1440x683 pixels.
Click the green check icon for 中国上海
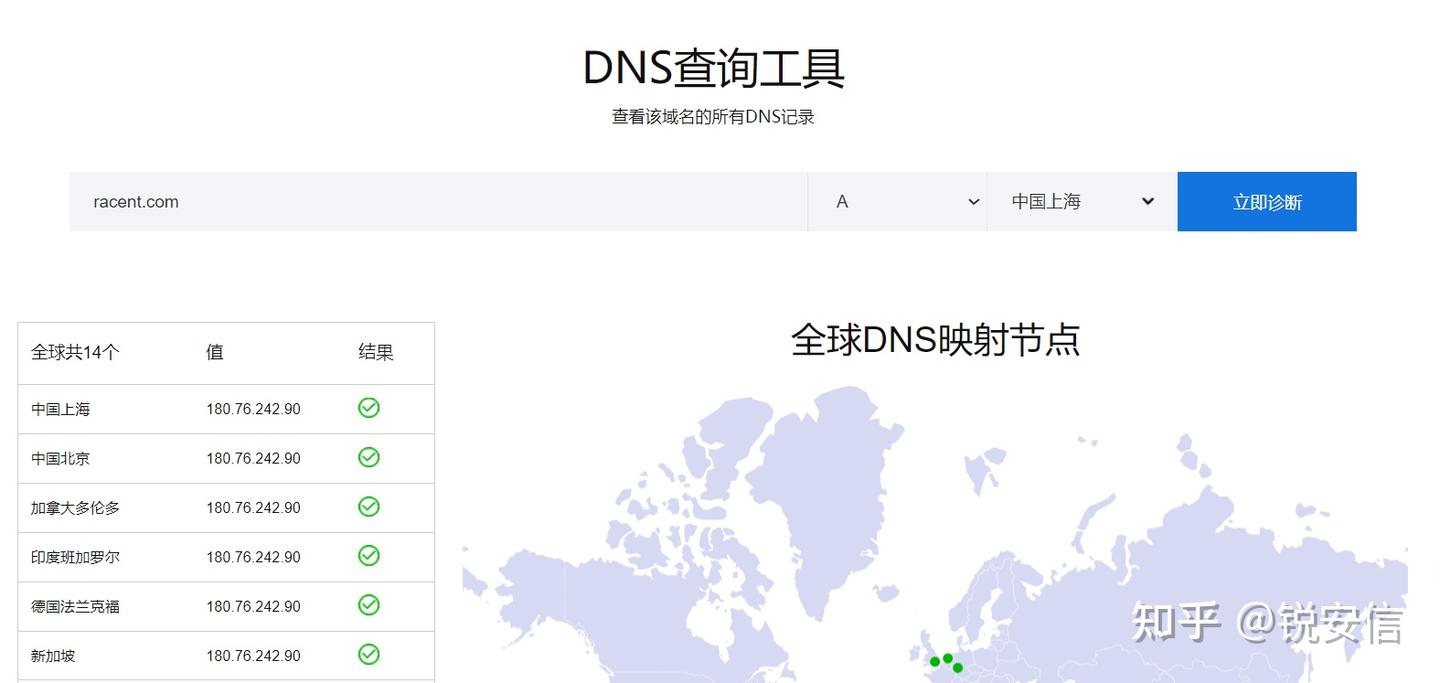coord(368,408)
